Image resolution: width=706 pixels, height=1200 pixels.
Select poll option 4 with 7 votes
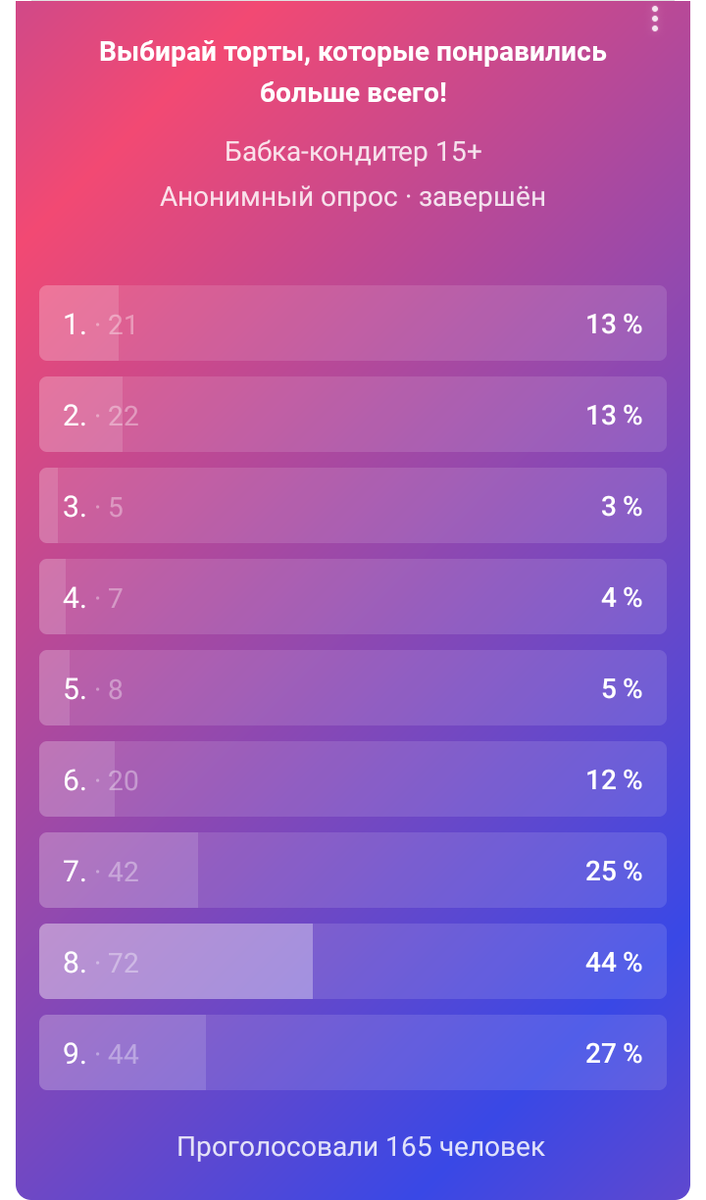[x=353, y=597]
